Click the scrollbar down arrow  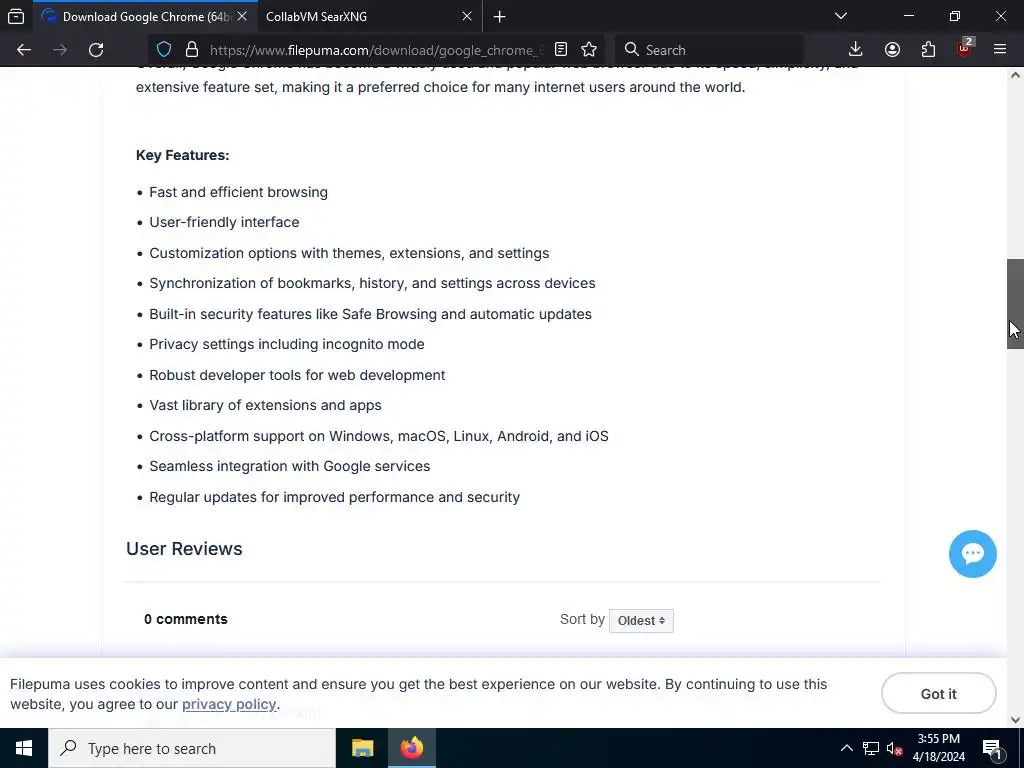click(x=1015, y=720)
